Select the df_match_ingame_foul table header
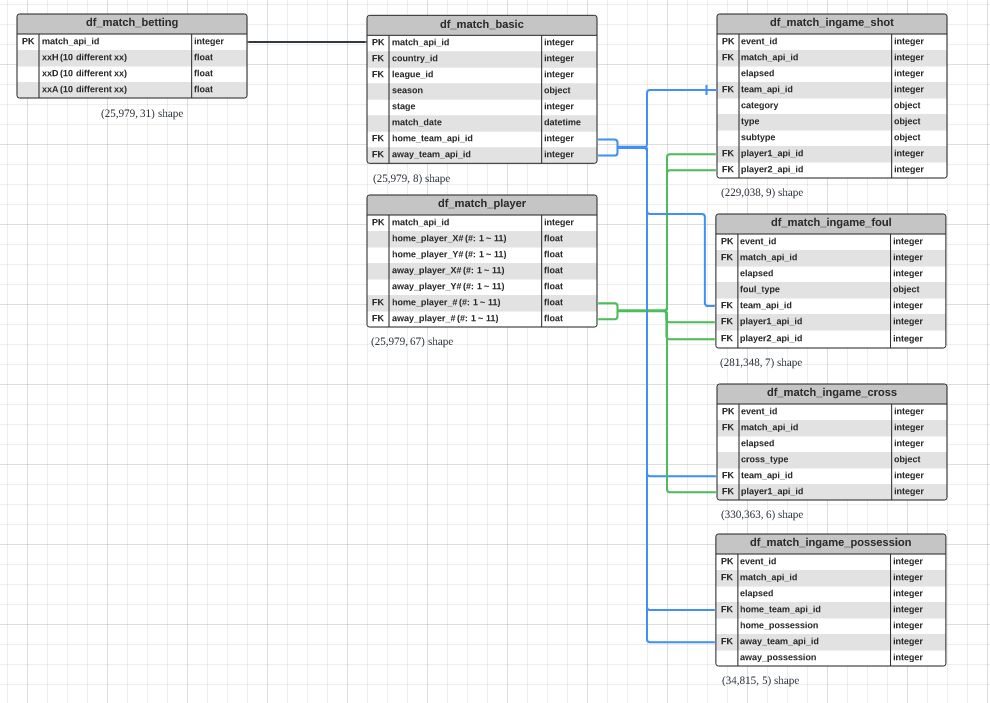 tap(831, 222)
